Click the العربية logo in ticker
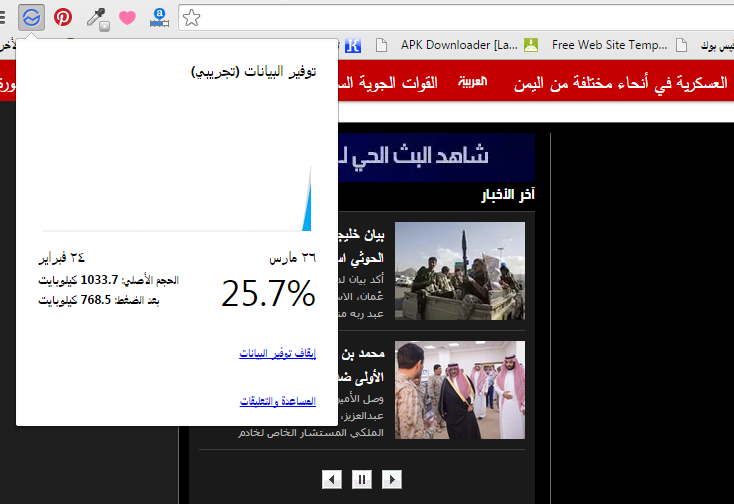This screenshot has height=504, width=734. pyautogui.click(x=473, y=81)
